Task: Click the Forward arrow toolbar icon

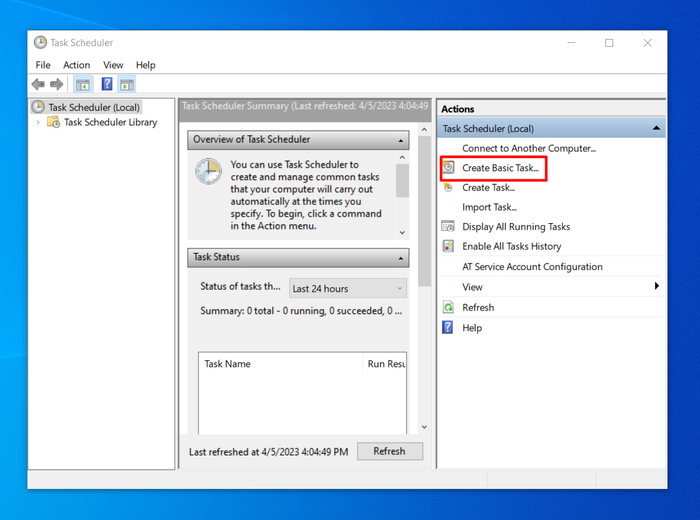Action: tap(57, 84)
